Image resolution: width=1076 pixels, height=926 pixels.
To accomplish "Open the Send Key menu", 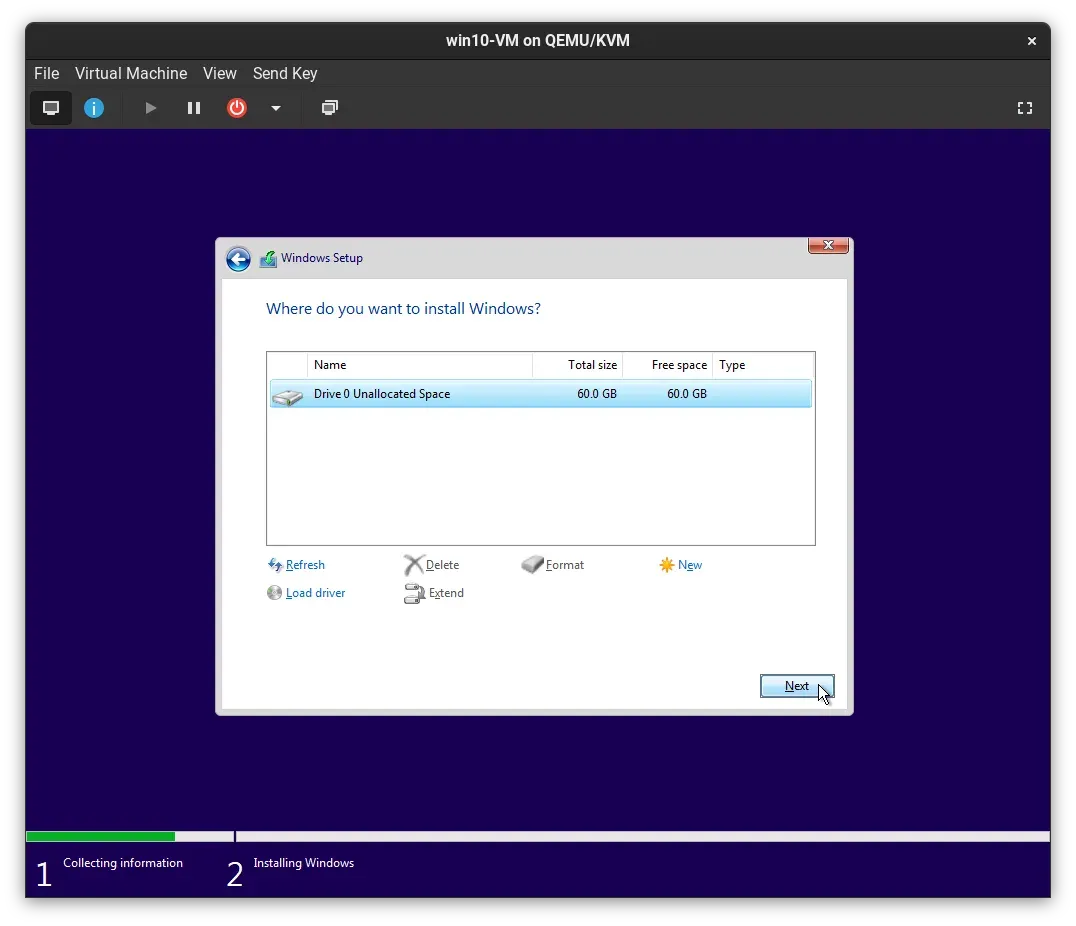I will 285,73.
